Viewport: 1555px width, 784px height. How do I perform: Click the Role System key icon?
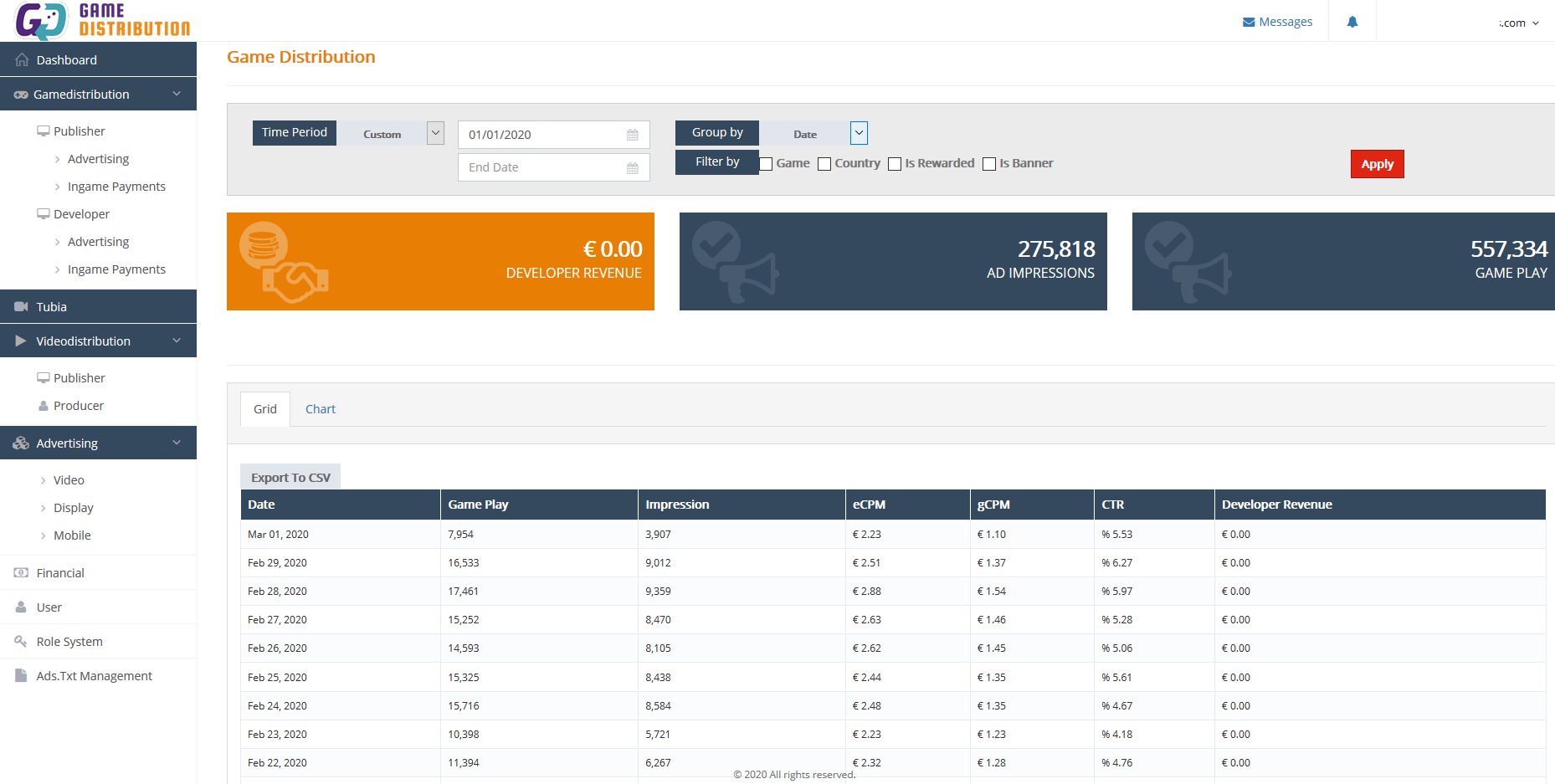click(21, 642)
